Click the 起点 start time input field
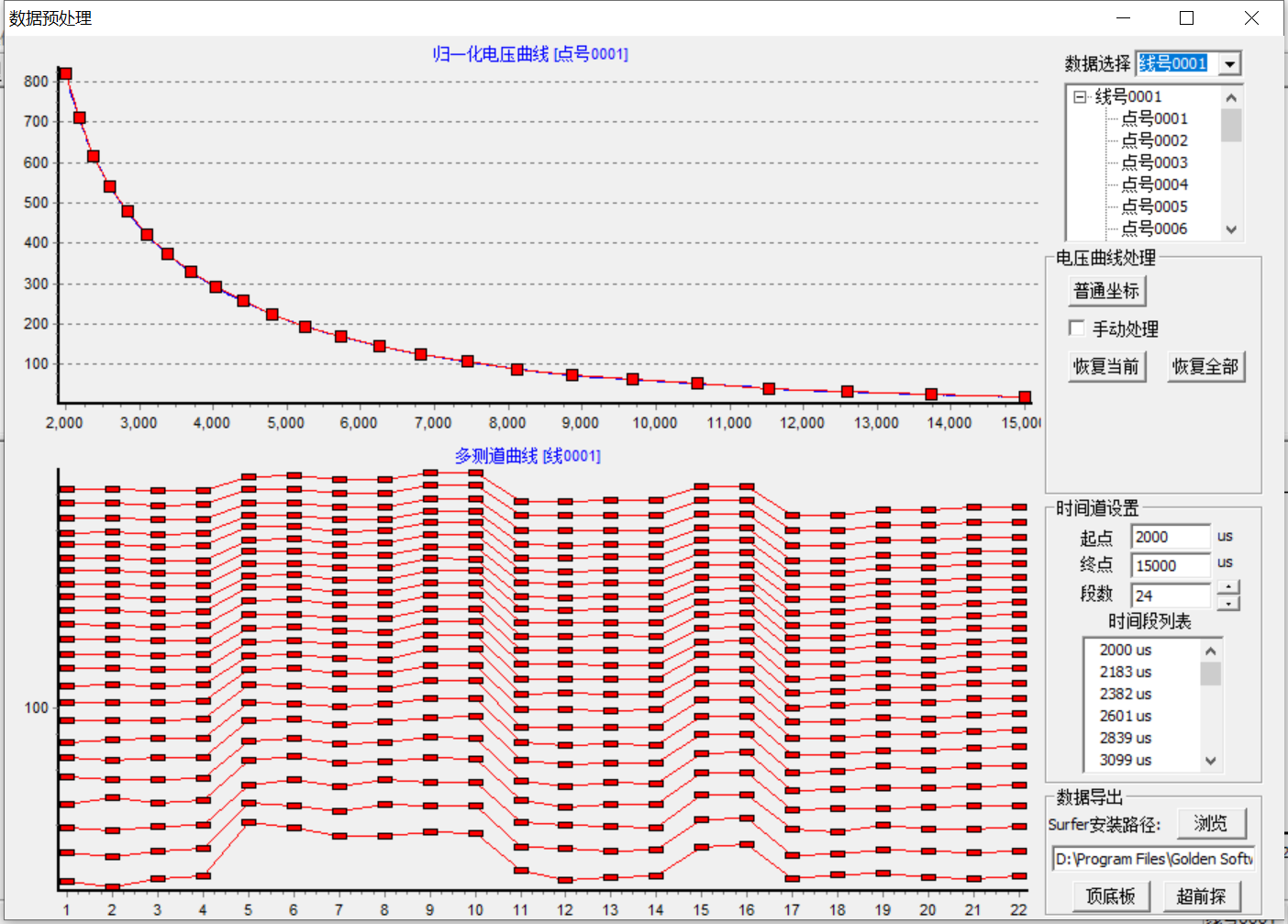 click(1170, 537)
